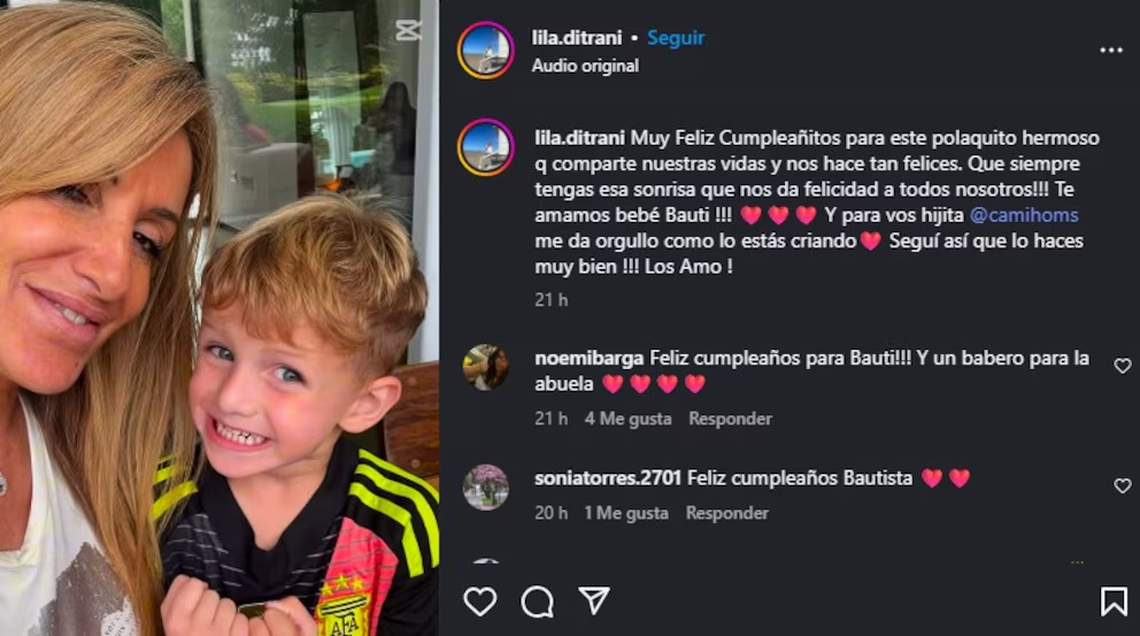Click the Seguir follow button

675,38
